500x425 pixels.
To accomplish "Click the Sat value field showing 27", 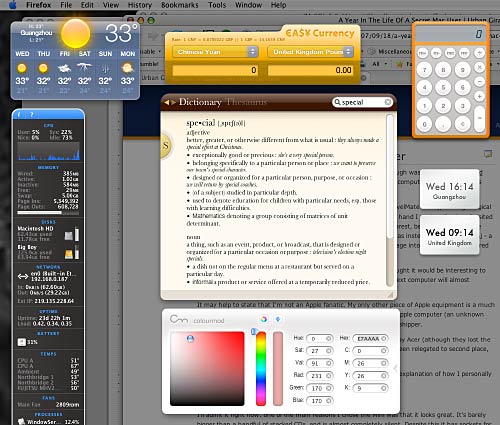I will click(x=319, y=351).
